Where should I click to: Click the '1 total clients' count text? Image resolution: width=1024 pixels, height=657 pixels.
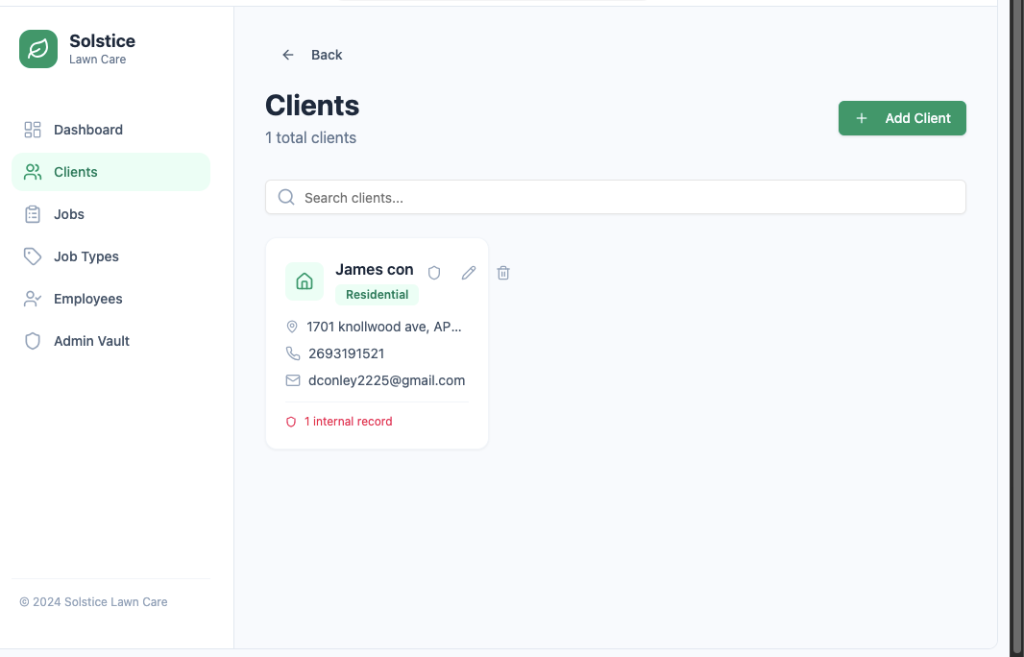tap(311, 138)
